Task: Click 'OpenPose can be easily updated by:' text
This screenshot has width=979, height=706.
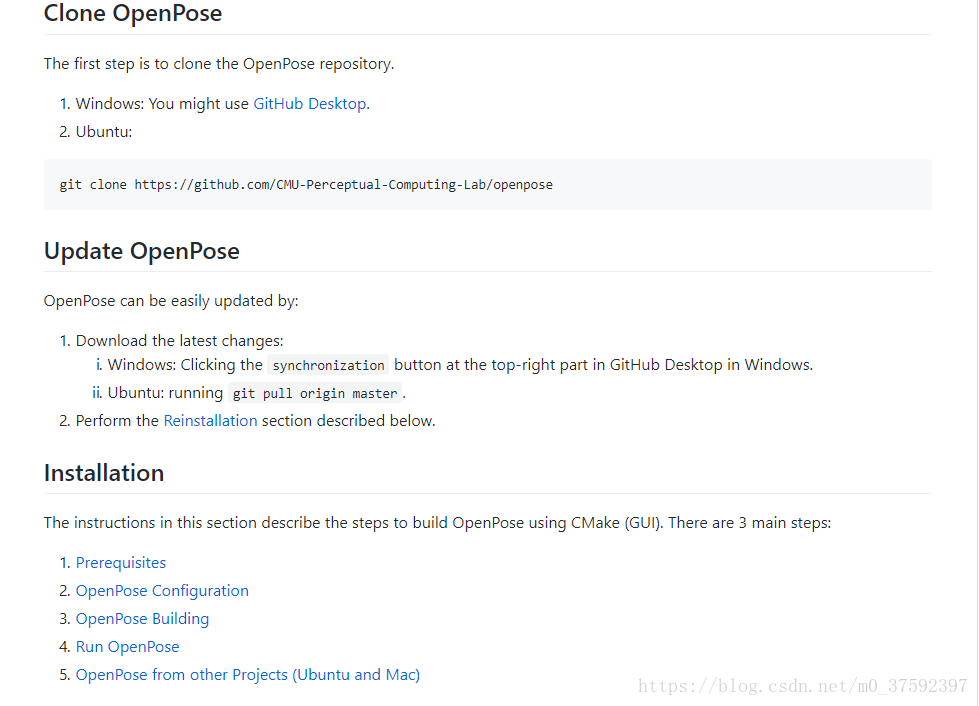Action: 171,301
